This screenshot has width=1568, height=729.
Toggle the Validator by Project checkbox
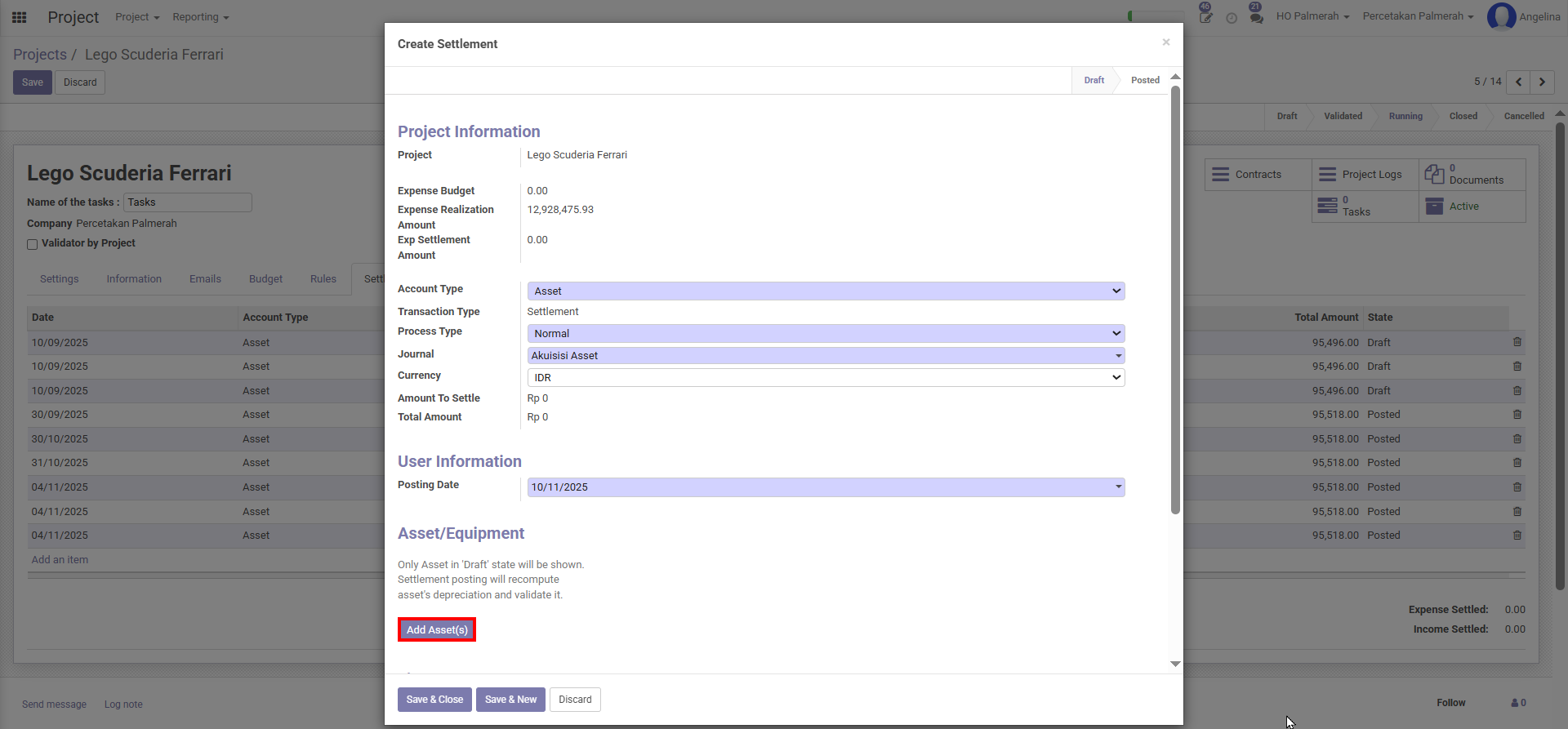(33, 244)
